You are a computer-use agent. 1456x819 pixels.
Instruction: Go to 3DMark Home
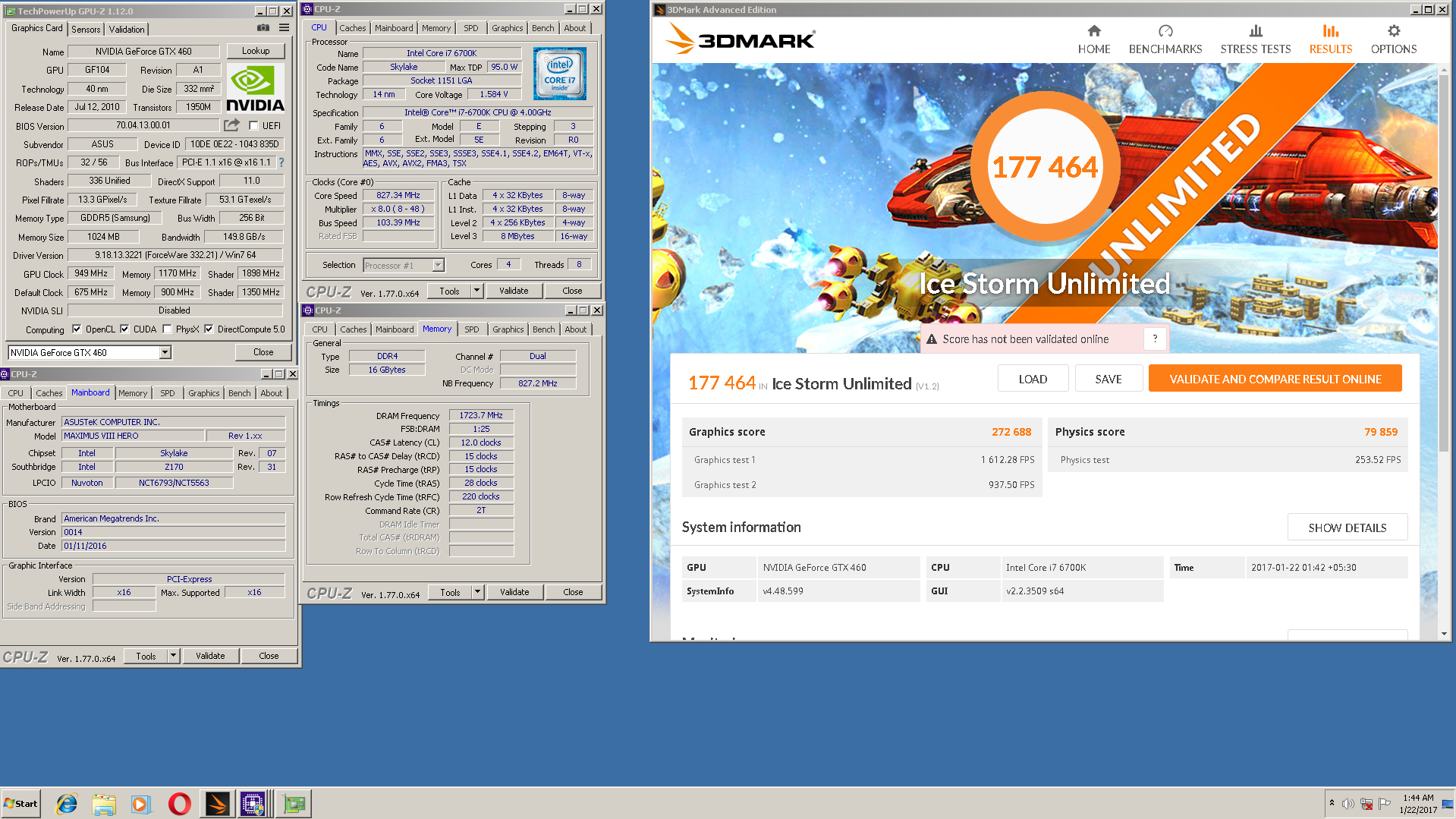1094,39
